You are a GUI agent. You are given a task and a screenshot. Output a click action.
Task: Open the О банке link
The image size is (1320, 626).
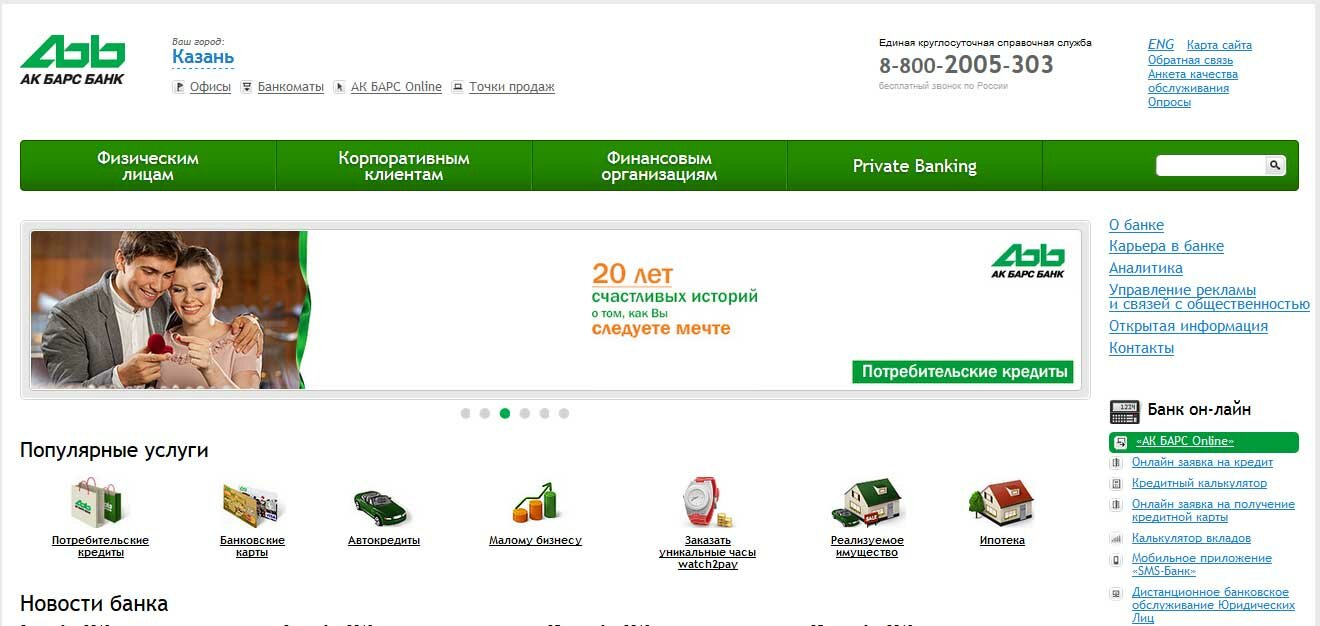click(1136, 225)
